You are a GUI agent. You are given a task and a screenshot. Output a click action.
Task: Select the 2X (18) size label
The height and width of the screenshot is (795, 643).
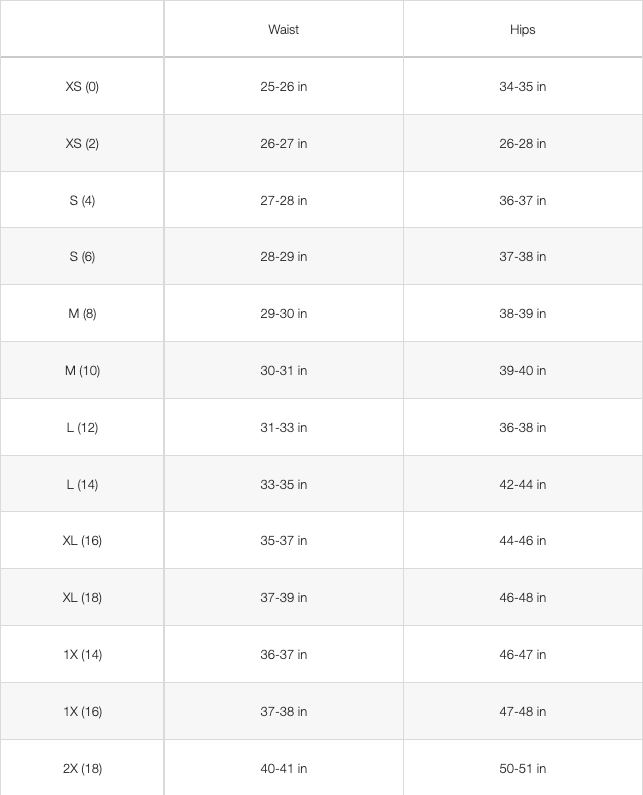pos(82,769)
